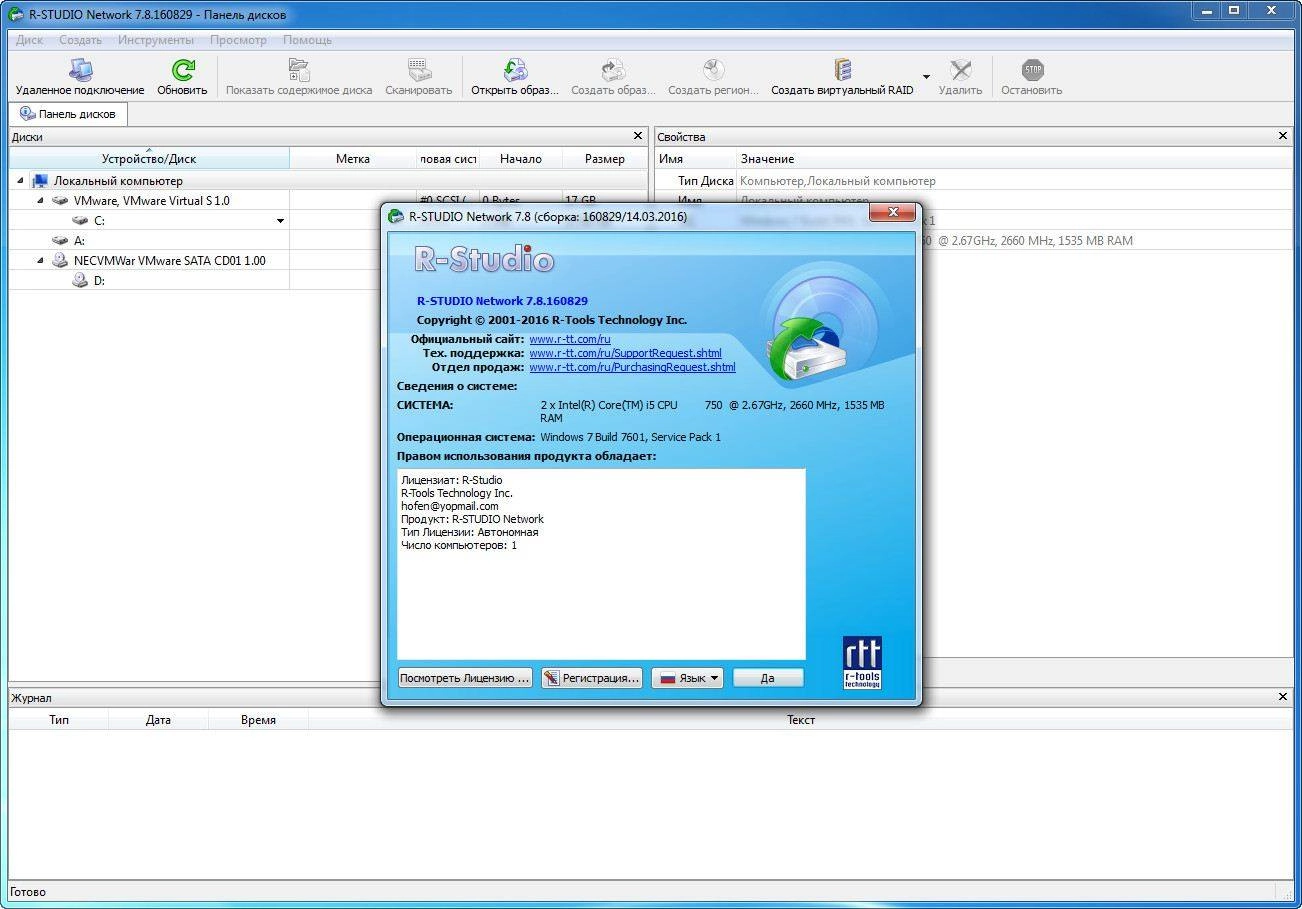The height and width of the screenshot is (909, 1302).
Task: Close the Свойства panel
Action: pos(1284,136)
